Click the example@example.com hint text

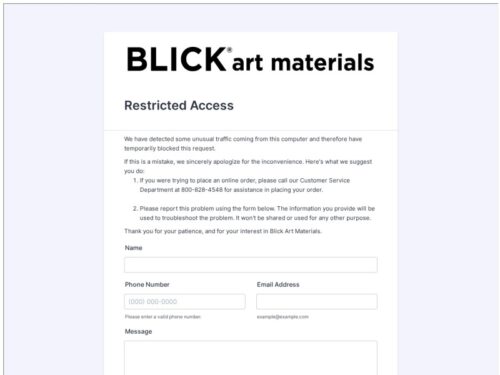coord(283,317)
